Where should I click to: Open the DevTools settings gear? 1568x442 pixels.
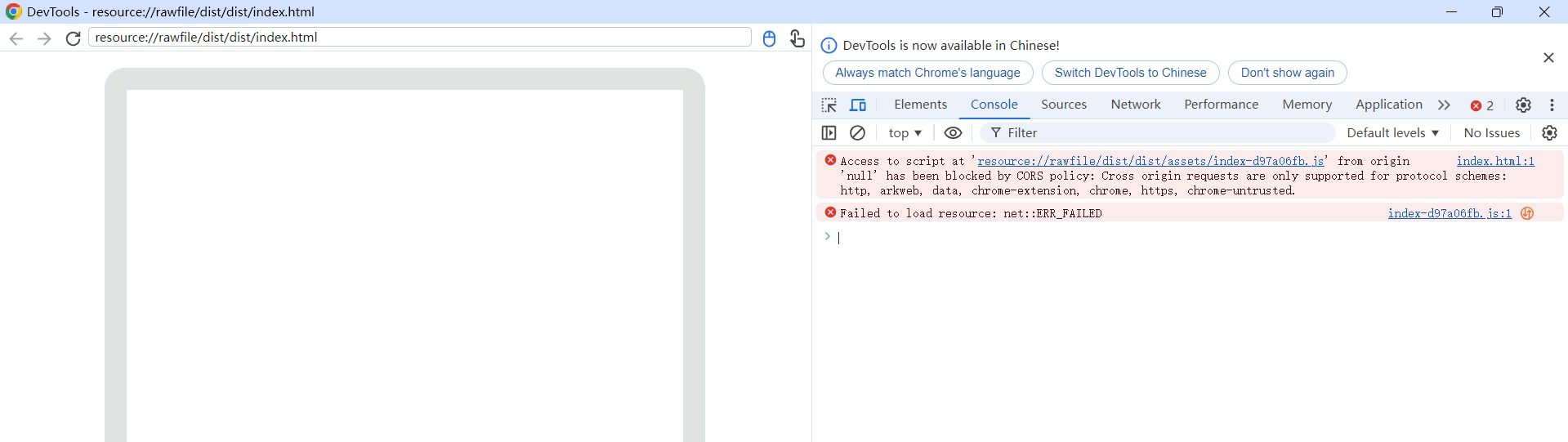click(x=1523, y=105)
